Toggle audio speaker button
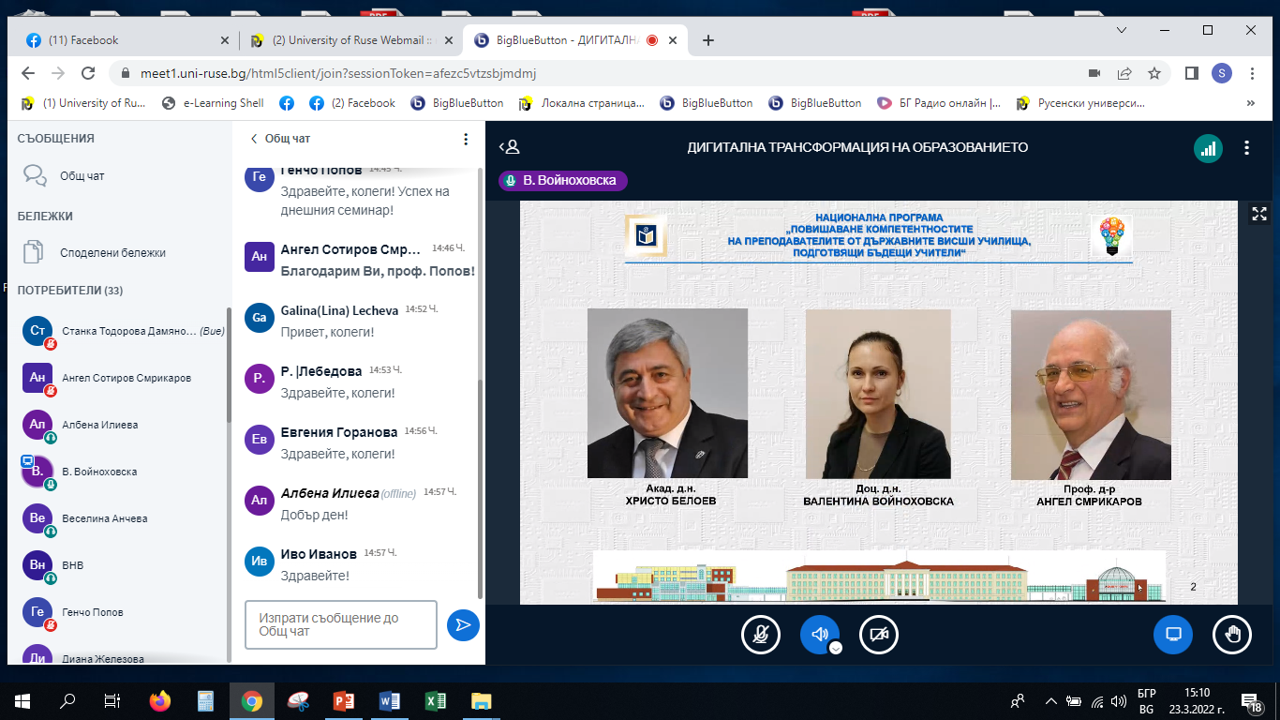The height and width of the screenshot is (720, 1280). (819, 634)
